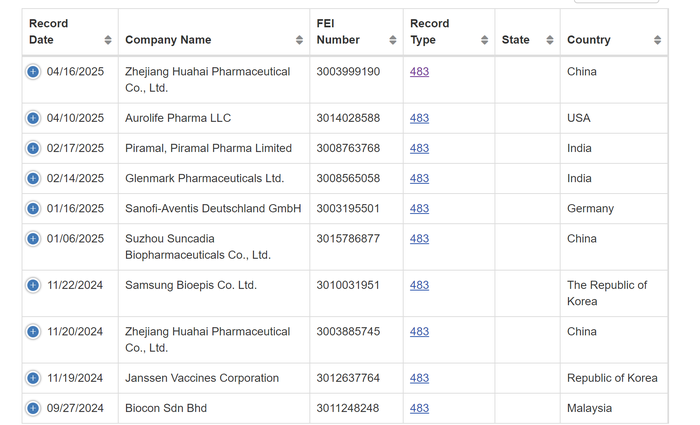Click plus icon for 11/20/2024 Zhejiang Huahai row

[x=33, y=332]
